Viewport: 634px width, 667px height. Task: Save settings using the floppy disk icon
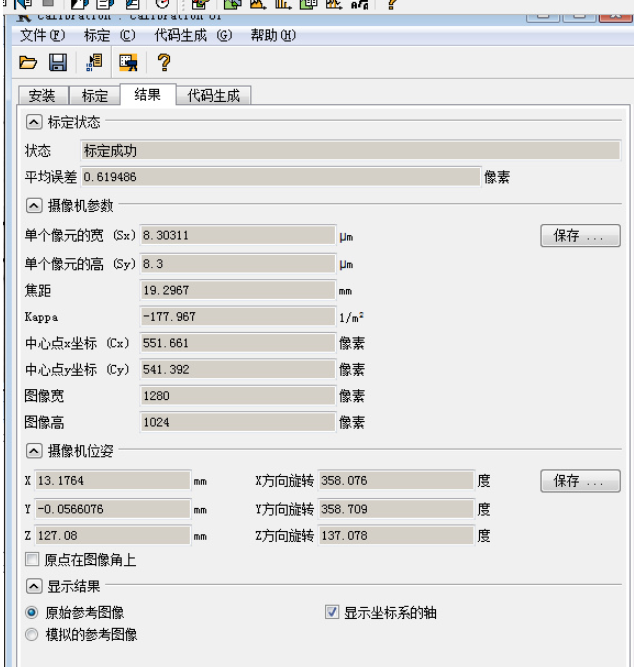pyautogui.click(x=58, y=63)
